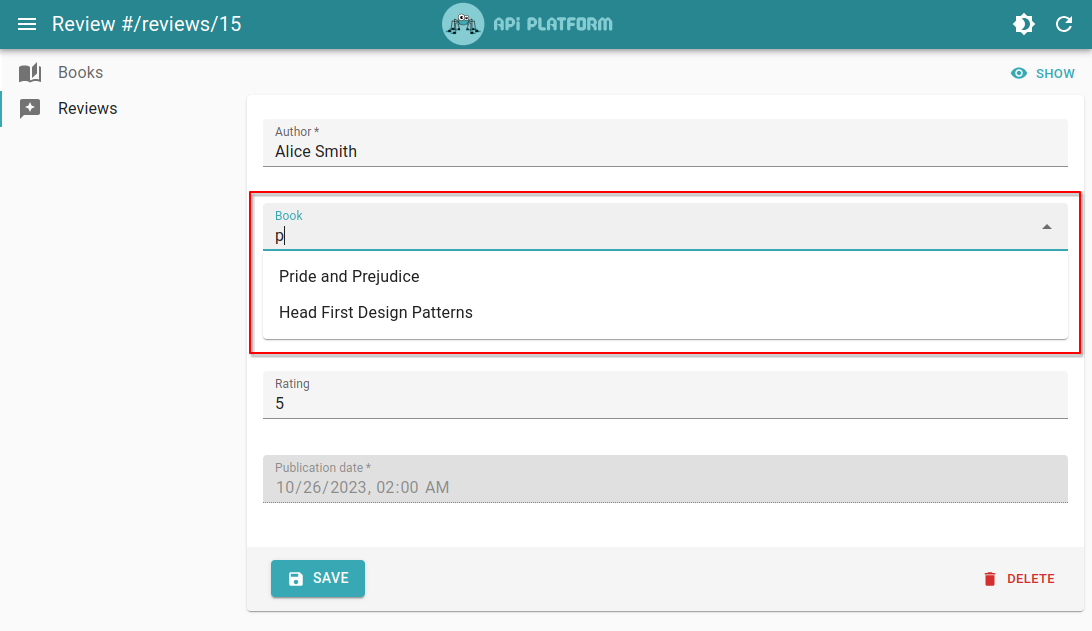The height and width of the screenshot is (631, 1092).
Task: Click the refresh icon in the header
Action: [1064, 23]
